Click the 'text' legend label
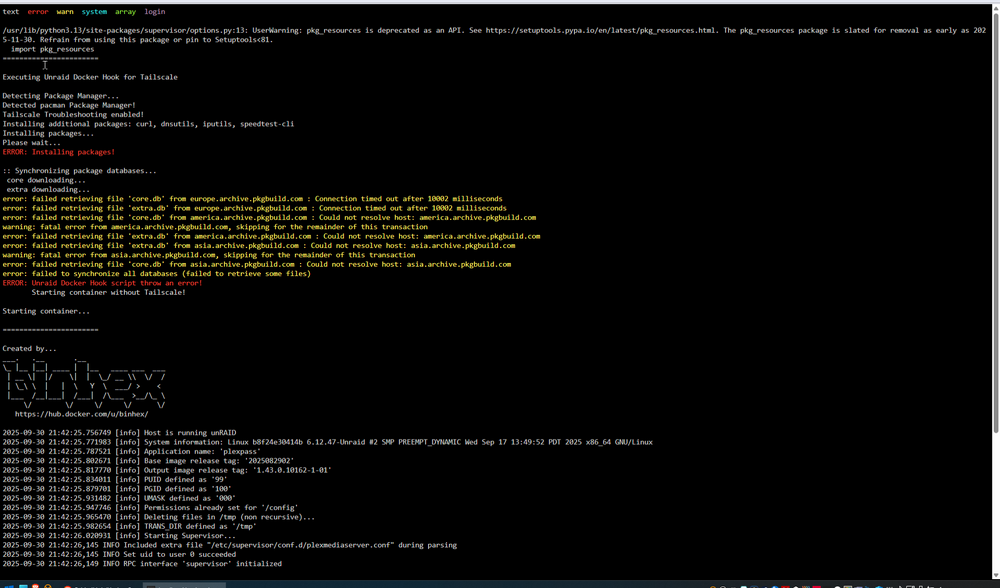This screenshot has width=1000, height=588. [x=11, y=11]
